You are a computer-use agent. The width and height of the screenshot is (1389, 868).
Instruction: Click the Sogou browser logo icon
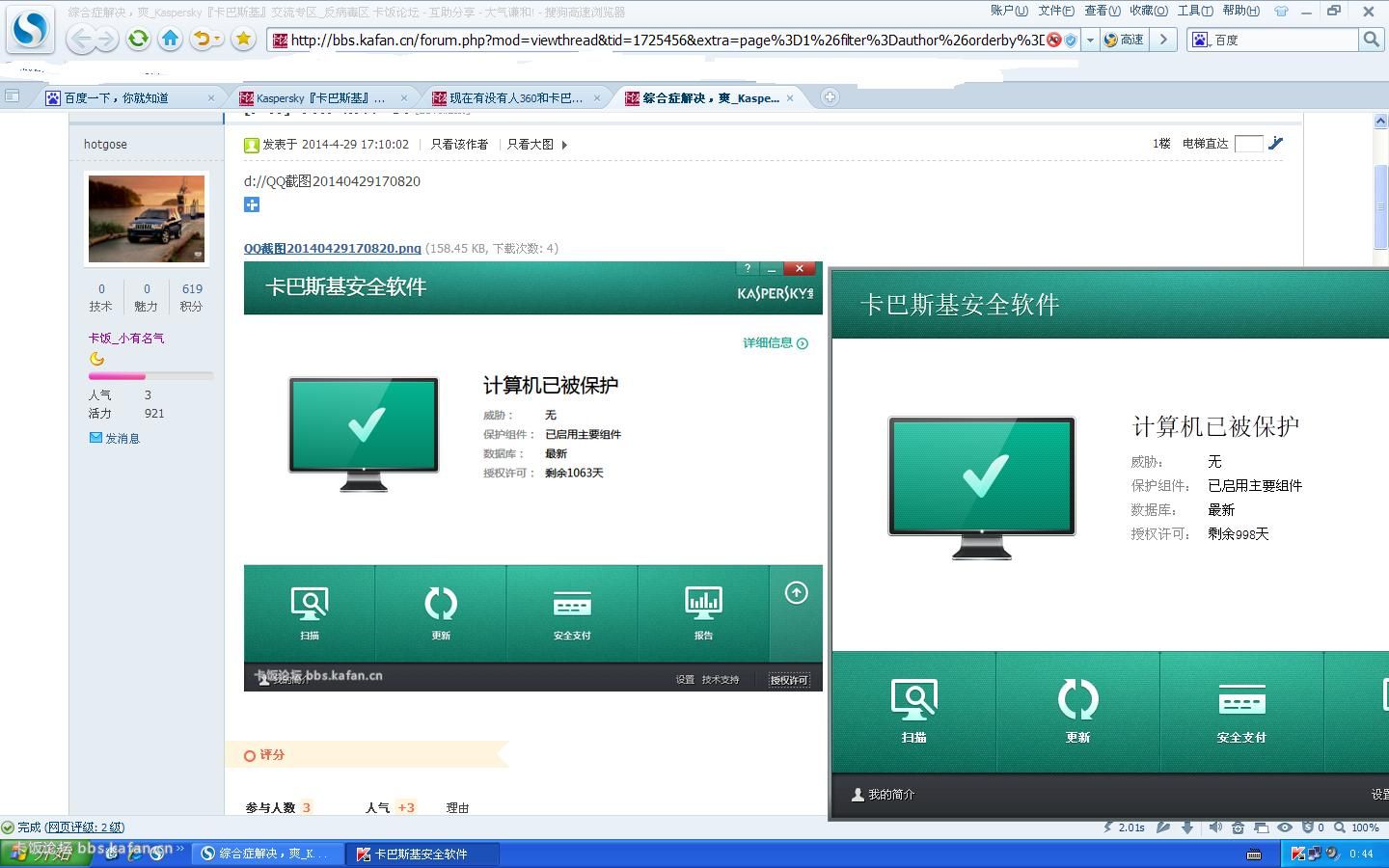click(30, 28)
